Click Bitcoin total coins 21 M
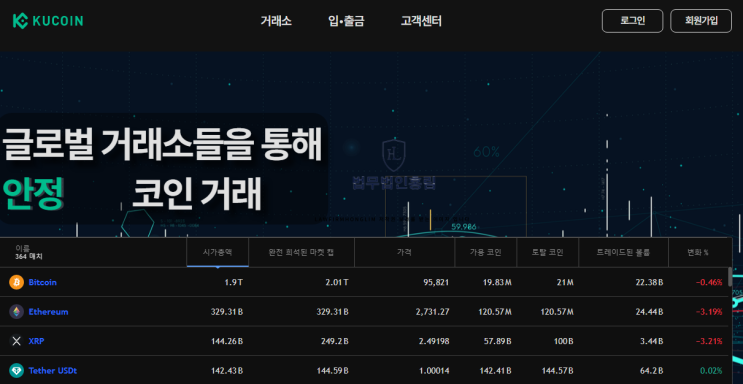 [x=565, y=283]
